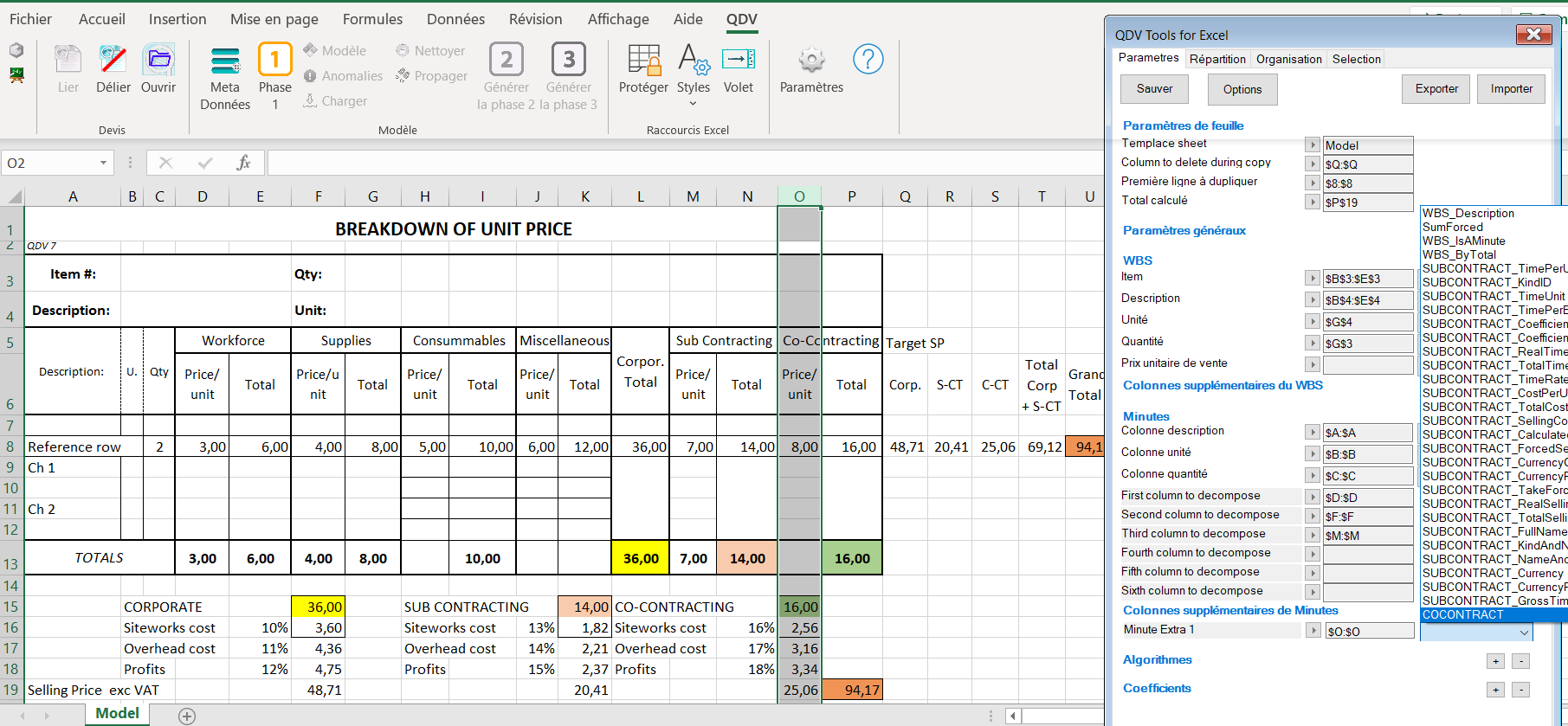Viewport: 1568px width, 726px height.
Task: Click the green chalkboard icon in ribbon
Action: click(x=16, y=75)
